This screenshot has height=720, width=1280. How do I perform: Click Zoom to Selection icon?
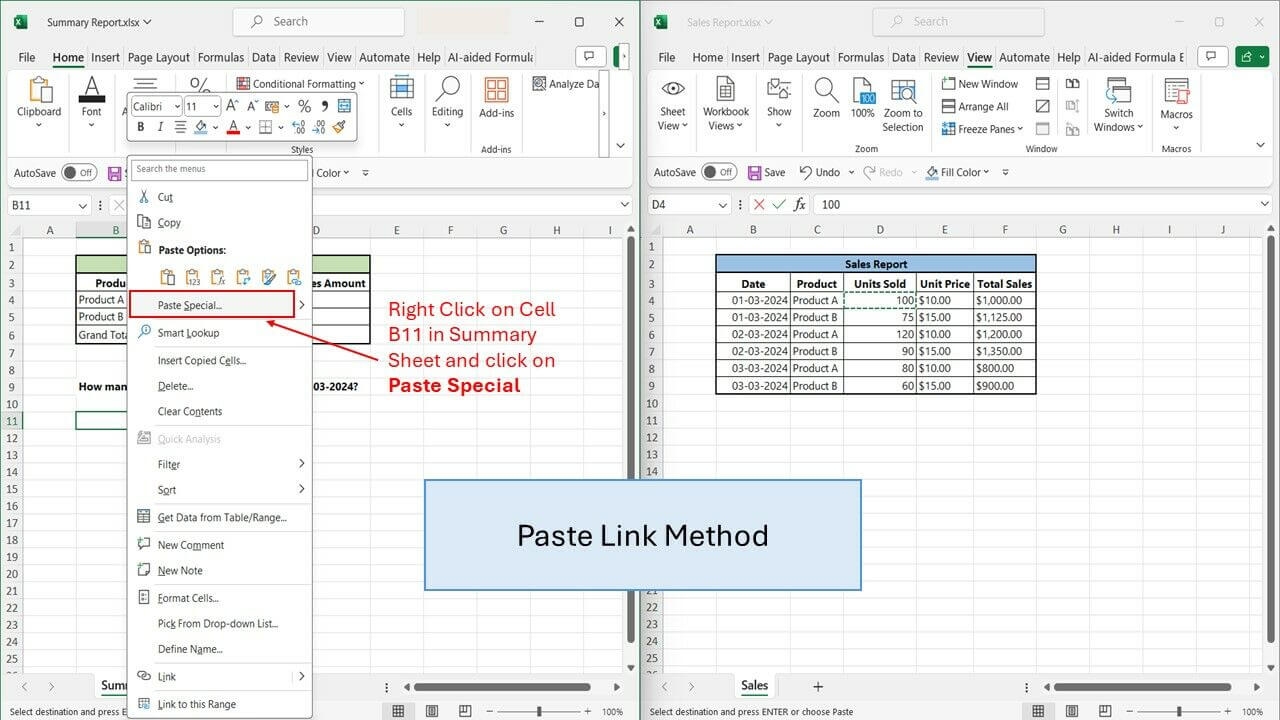coord(903,93)
